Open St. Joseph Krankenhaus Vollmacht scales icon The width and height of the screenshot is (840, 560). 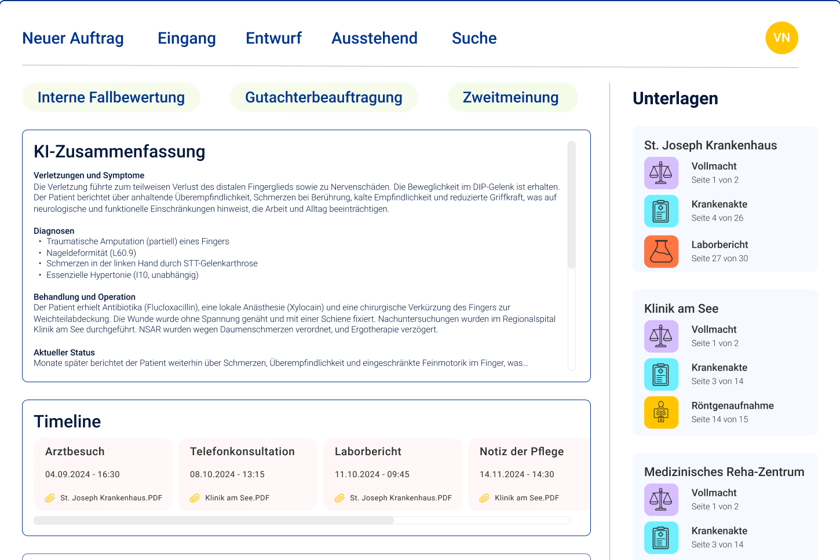pyautogui.click(x=661, y=173)
